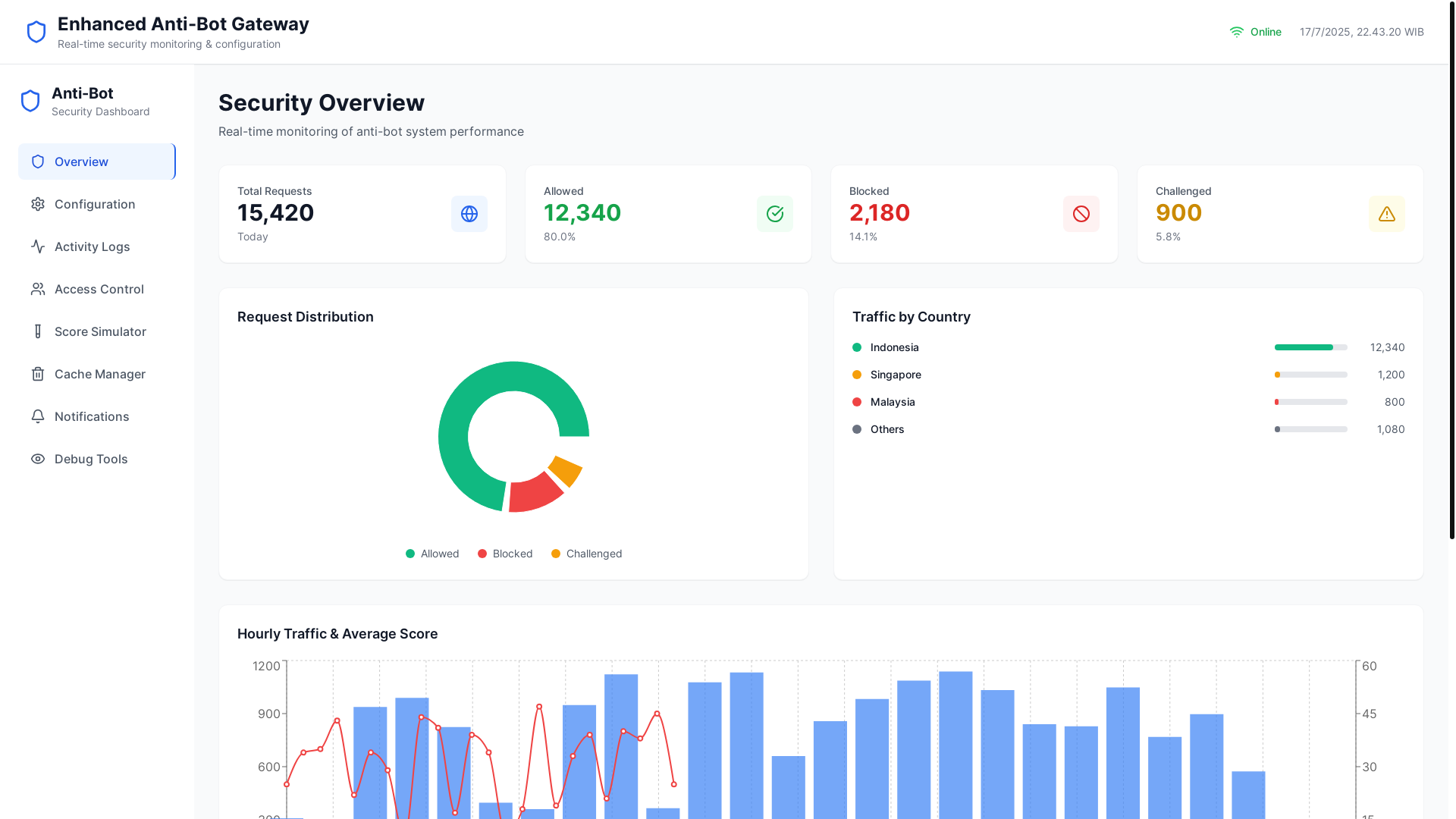Click the 80.0% allowed percentage
The image size is (1456, 819).
coord(560,237)
